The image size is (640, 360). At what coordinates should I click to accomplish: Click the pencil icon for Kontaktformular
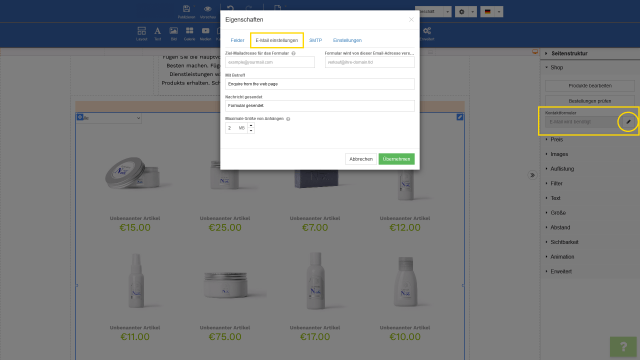click(x=628, y=122)
